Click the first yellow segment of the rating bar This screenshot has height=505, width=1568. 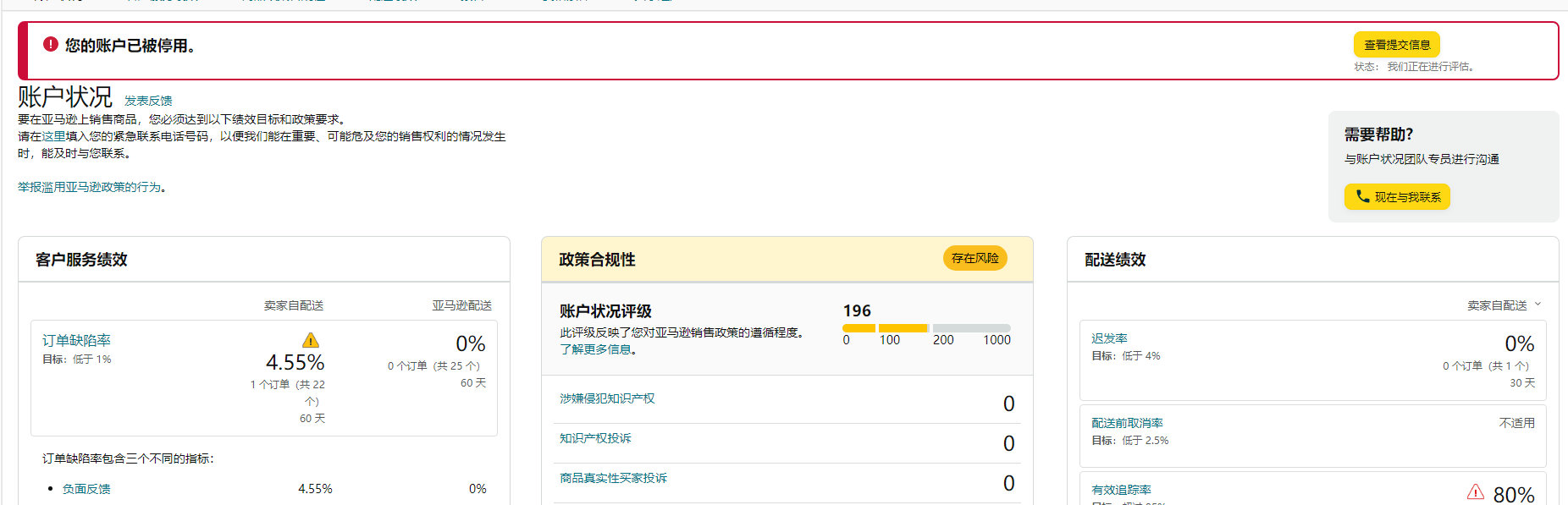[859, 328]
